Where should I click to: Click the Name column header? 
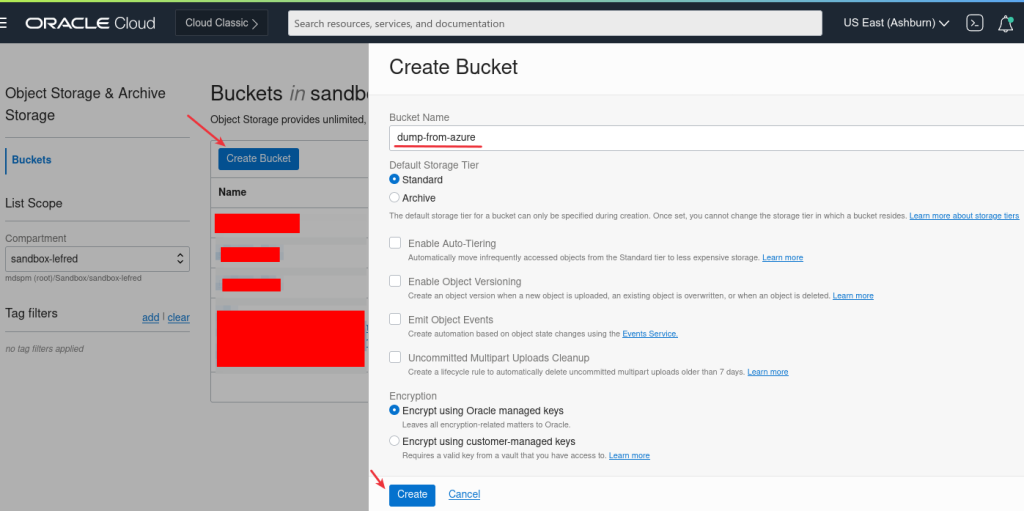point(232,192)
